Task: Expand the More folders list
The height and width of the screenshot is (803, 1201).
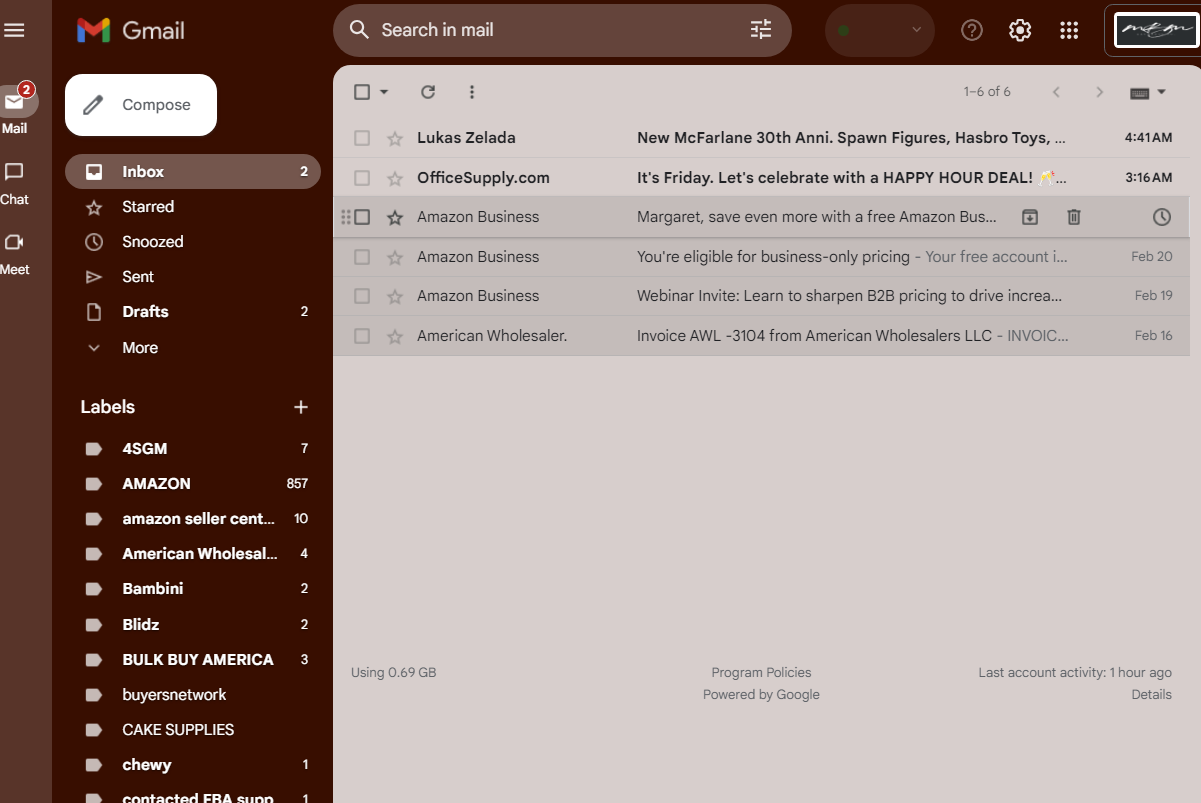Action: pos(140,348)
